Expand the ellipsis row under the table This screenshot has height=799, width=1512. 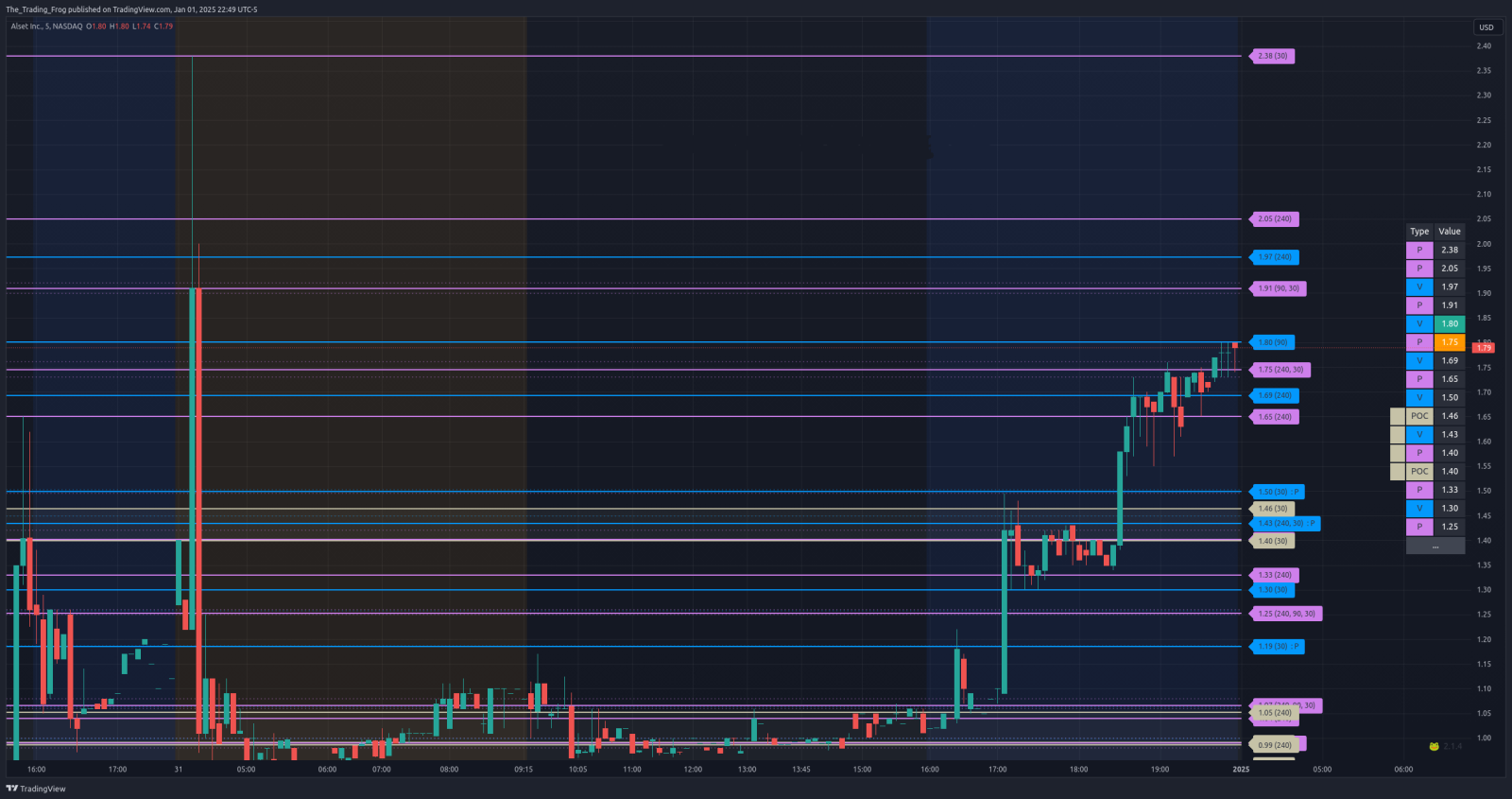coord(1435,546)
